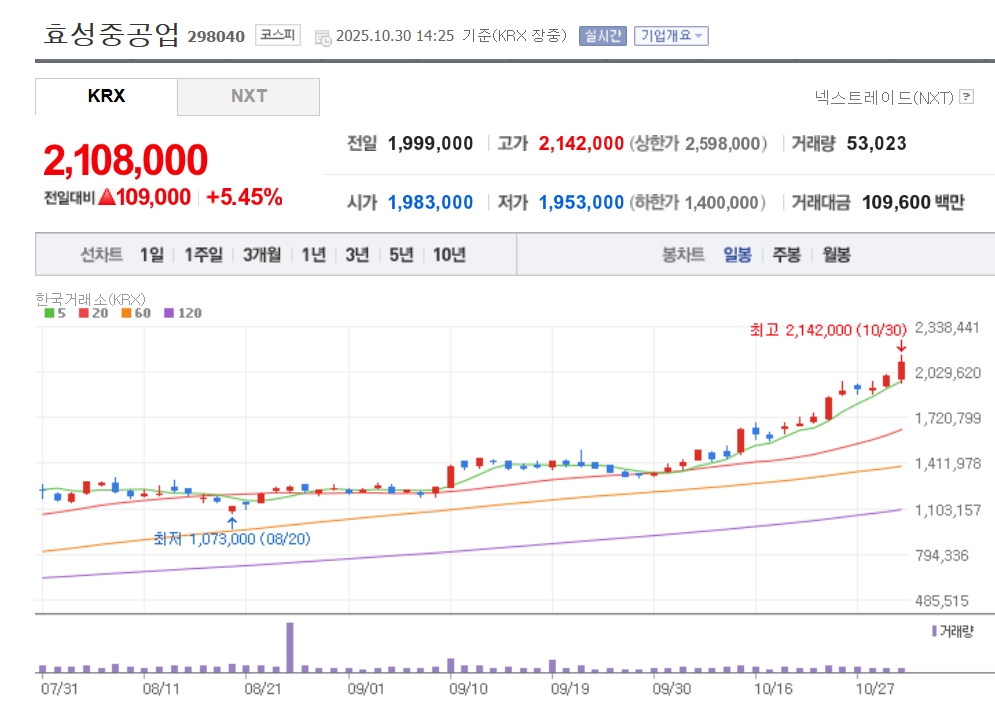This screenshot has height=721, width=995.
Task: Expand the 기업개요 dropdown
Action: (x=671, y=36)
